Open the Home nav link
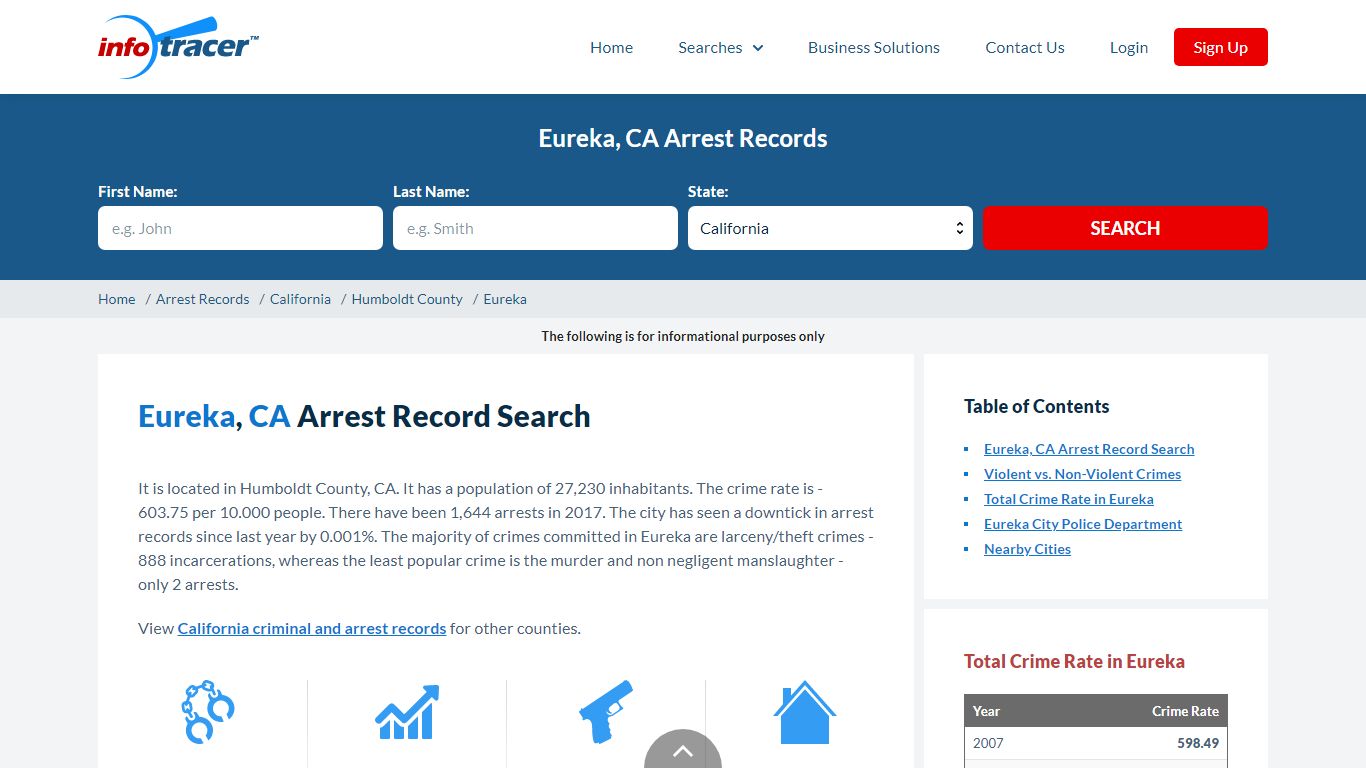The width and height of the screenshot is (1366, 768). (611, 47)
